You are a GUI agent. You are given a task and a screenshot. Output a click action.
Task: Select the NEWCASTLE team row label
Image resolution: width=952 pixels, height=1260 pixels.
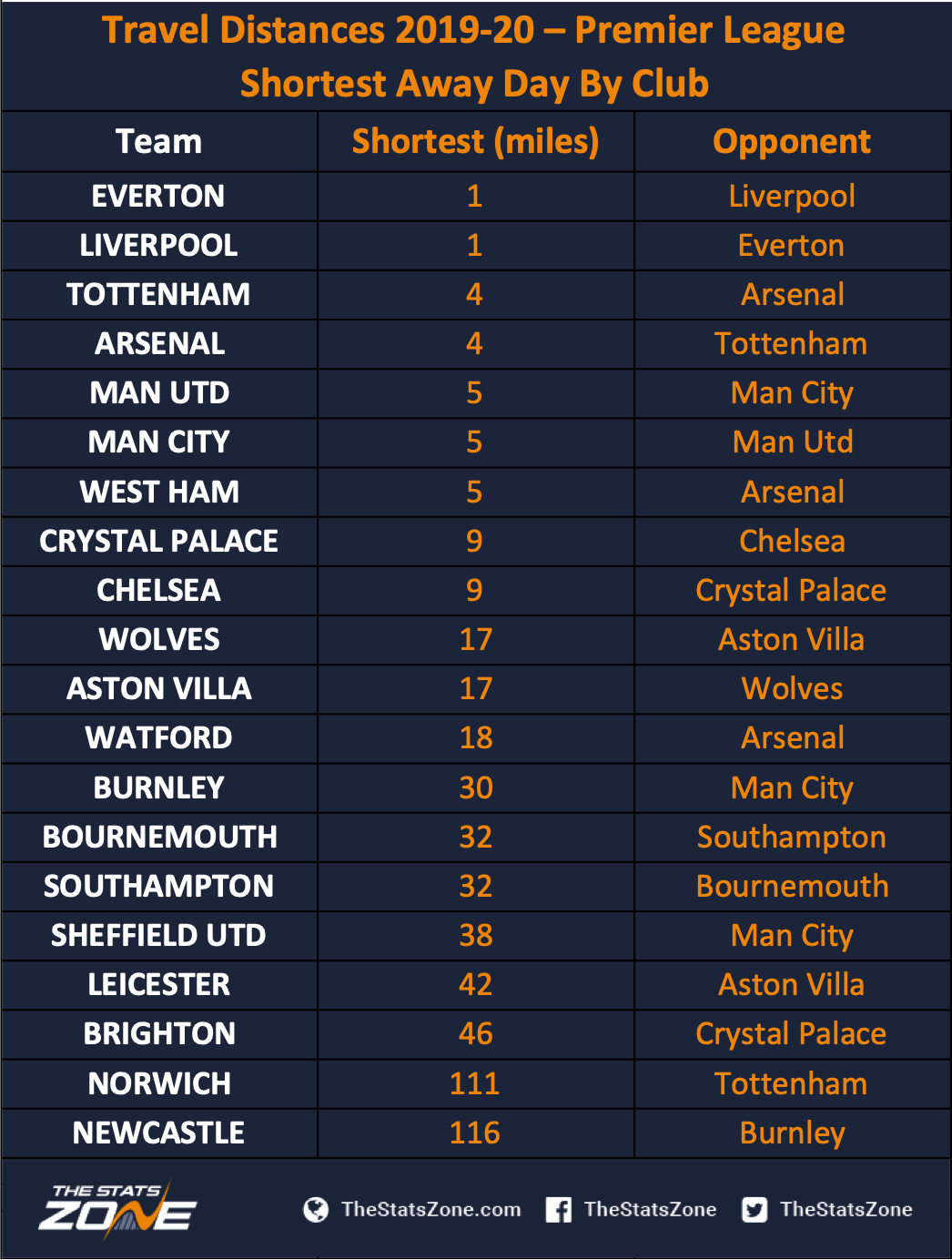(x=159, y=1133)
